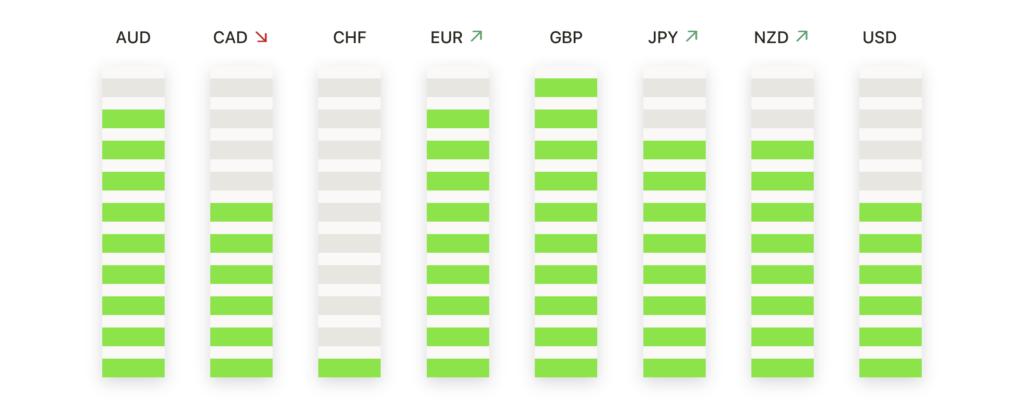Select the EUR currency label

[x=446, y=38]
